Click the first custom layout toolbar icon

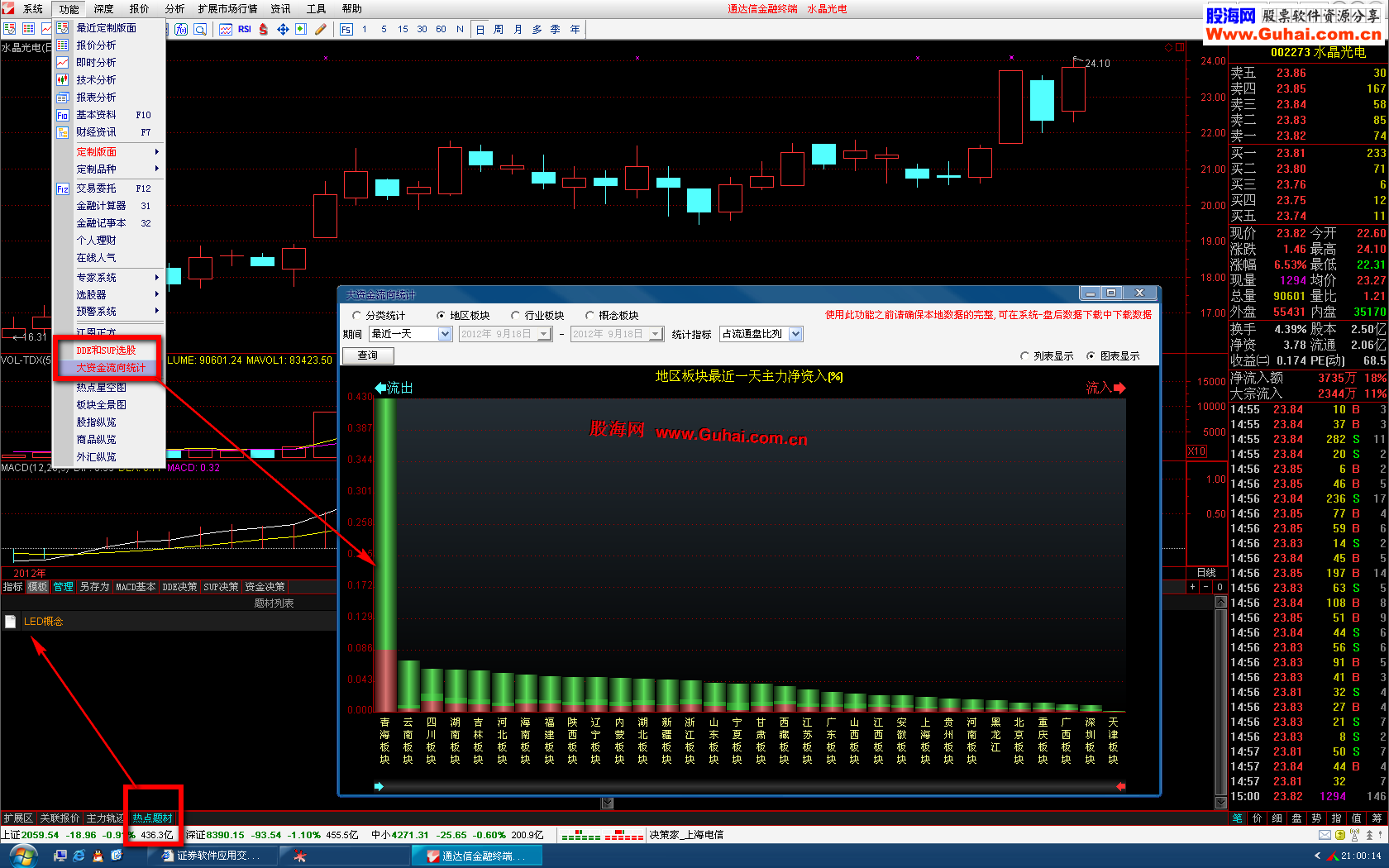click(10, 29)
